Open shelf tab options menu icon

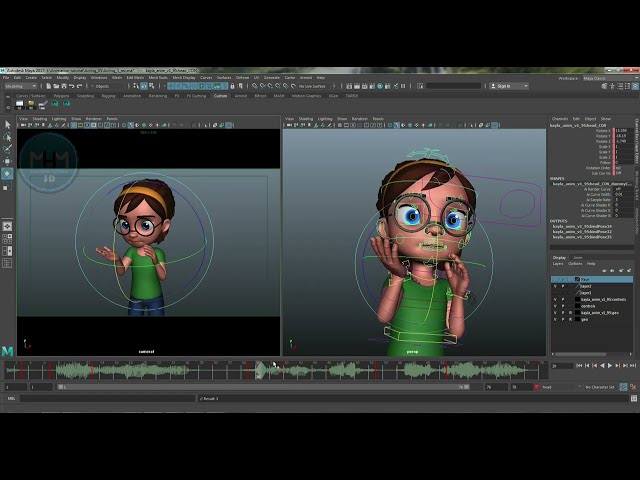coord(8,96)
